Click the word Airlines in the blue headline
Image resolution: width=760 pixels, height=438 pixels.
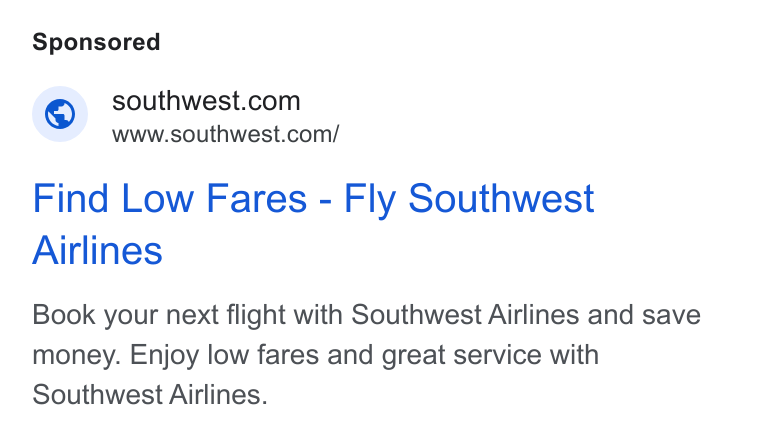pos(97,250)
